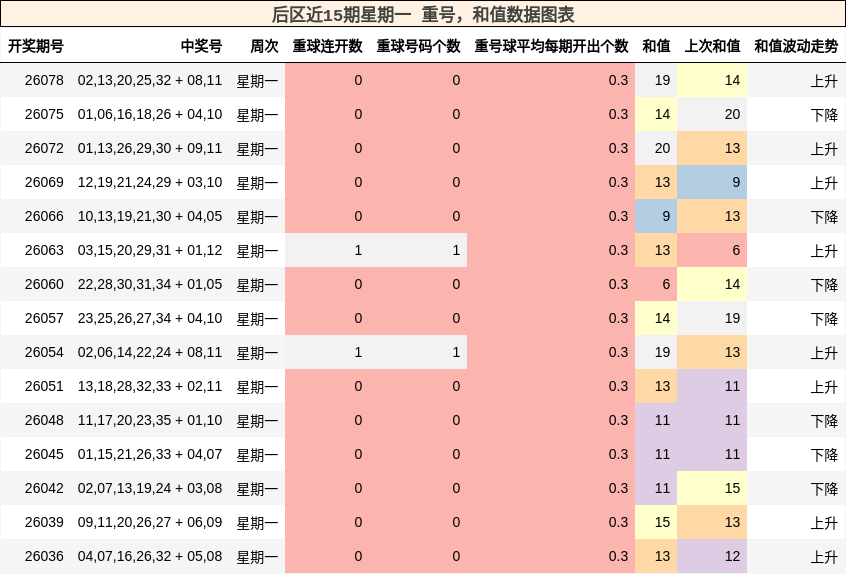Select draw number 26066
This screenshot has width=846, height=574.
(44, 216)
